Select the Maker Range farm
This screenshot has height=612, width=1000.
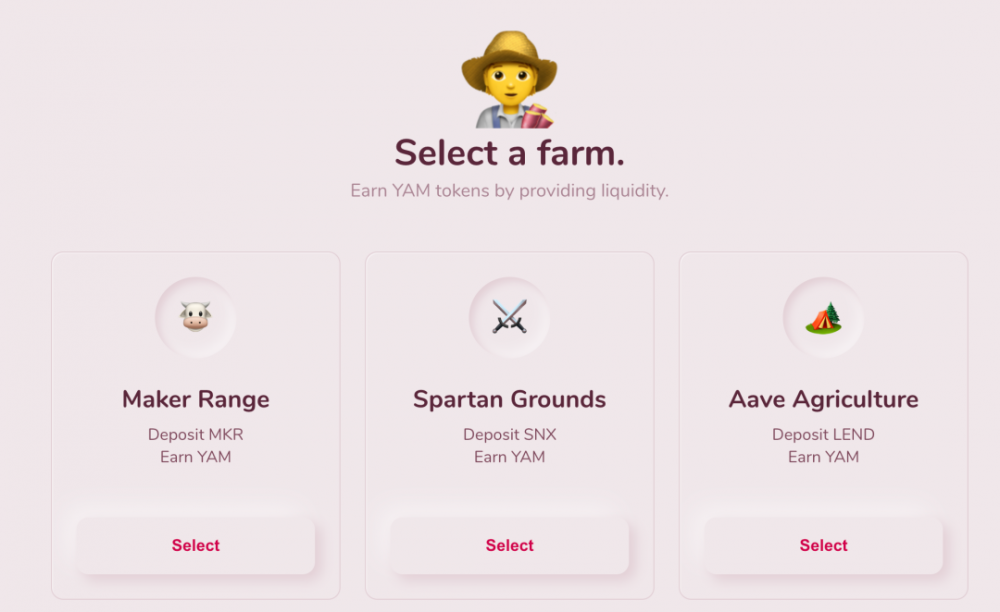[x=196, y=545]
